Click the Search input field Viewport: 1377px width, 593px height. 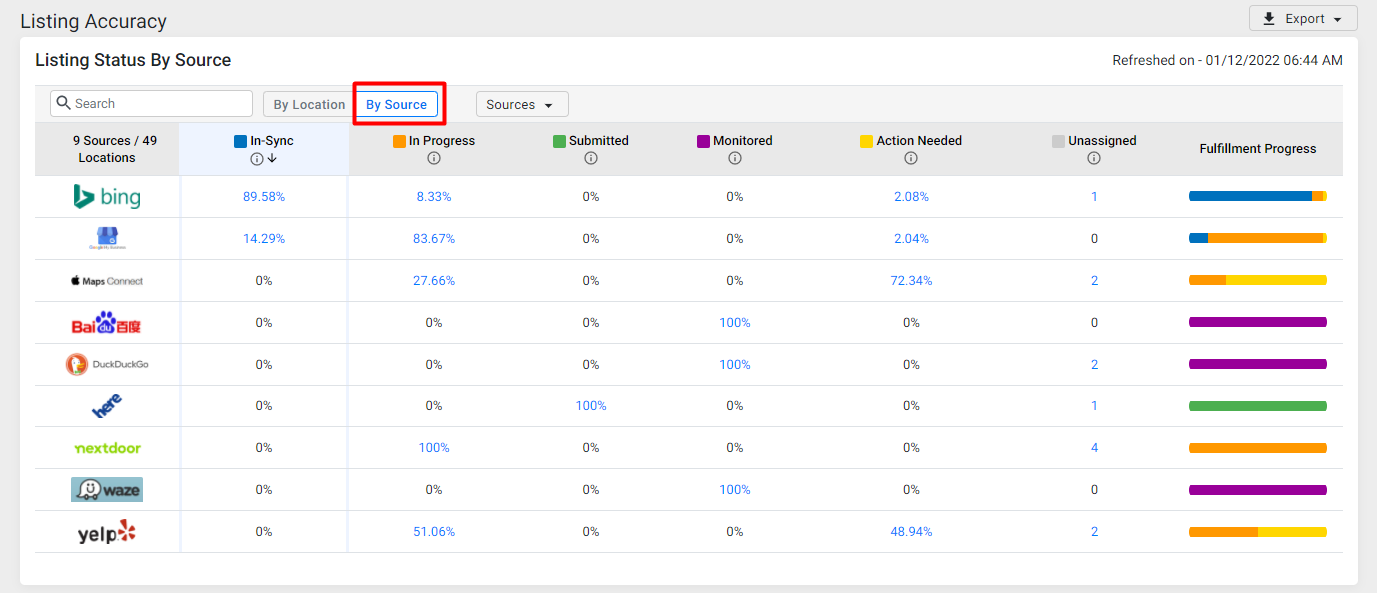point(151,103)
